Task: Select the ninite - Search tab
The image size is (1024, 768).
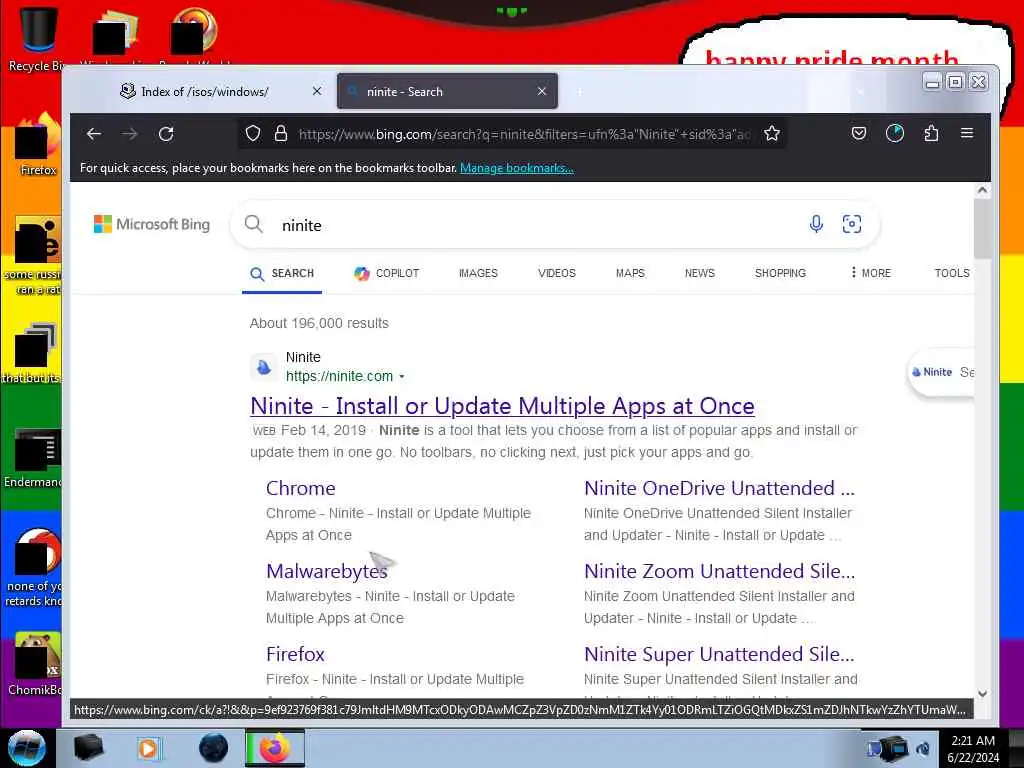Action: [447, 91]
